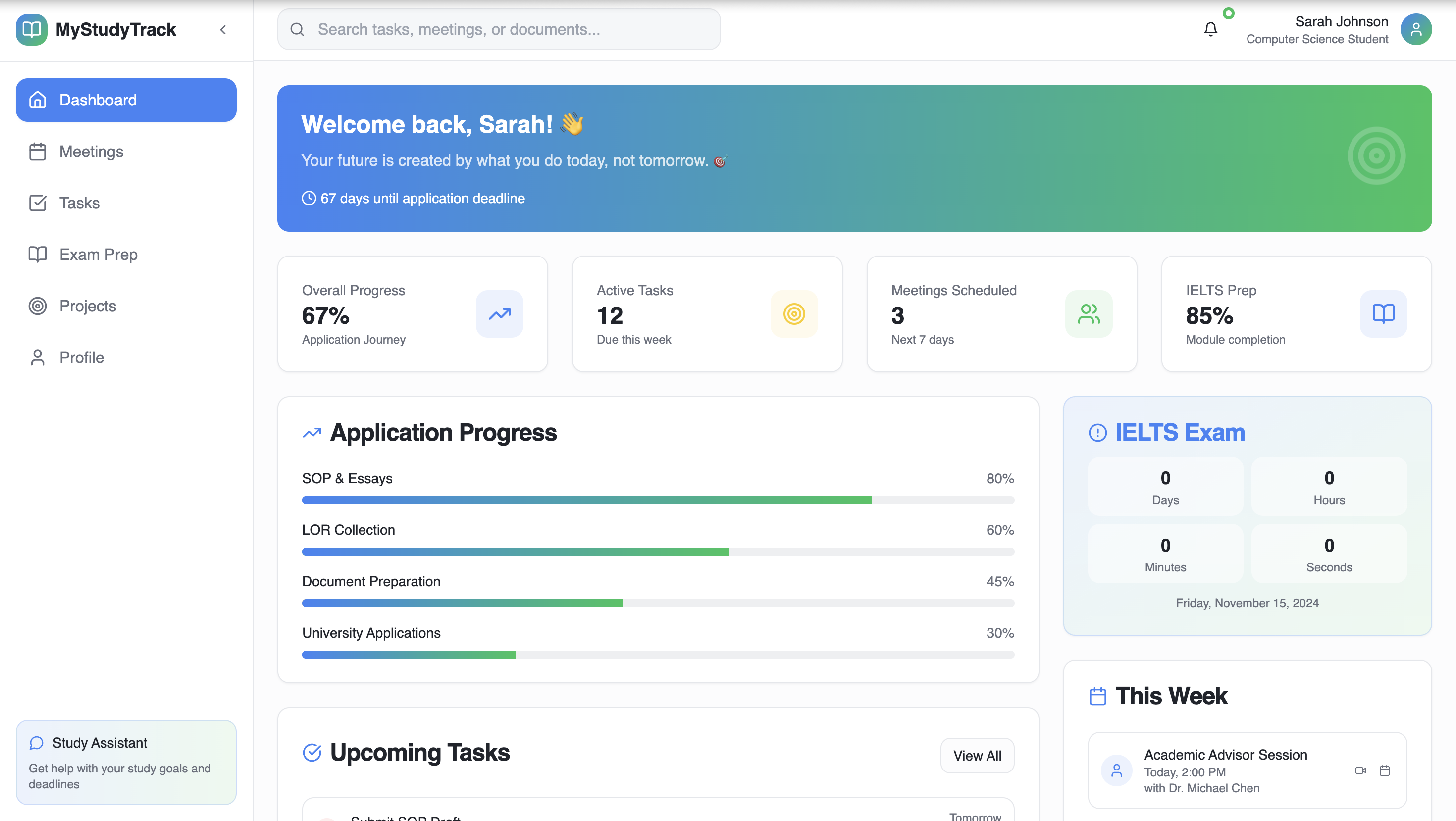This screenshot has height=821, width=1456.
Task: Open Sarah Johnson's profile avatar
Action: pyautogui.click(x=1415, y=29)
